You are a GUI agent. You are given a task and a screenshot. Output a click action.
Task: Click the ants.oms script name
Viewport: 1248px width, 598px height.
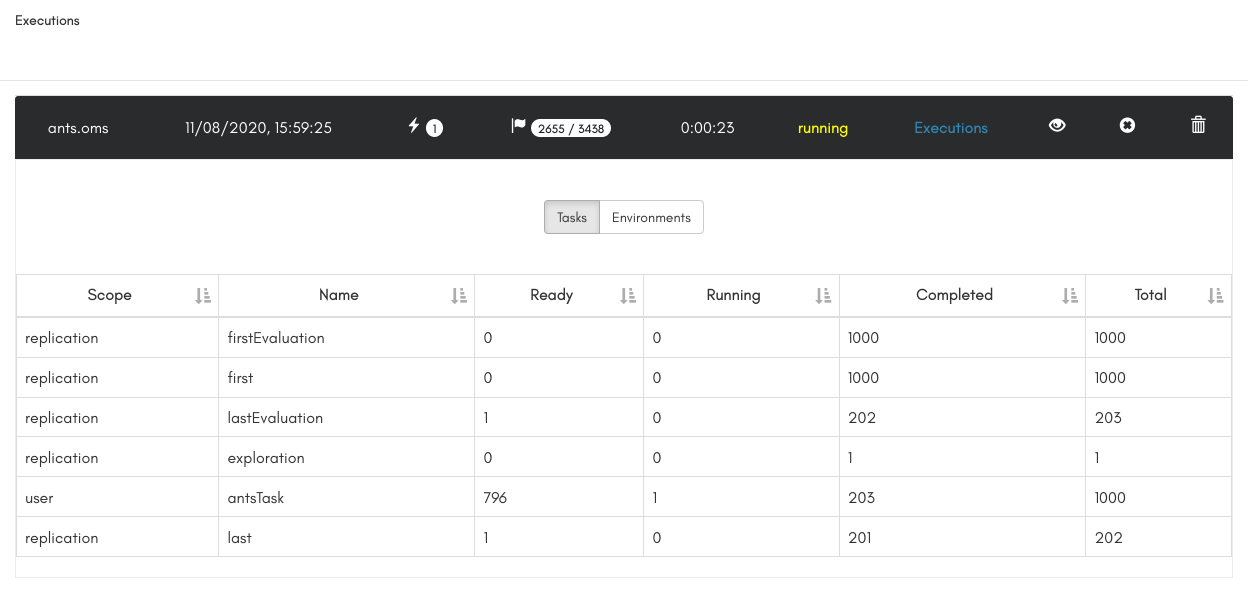(x=78, y=128)
